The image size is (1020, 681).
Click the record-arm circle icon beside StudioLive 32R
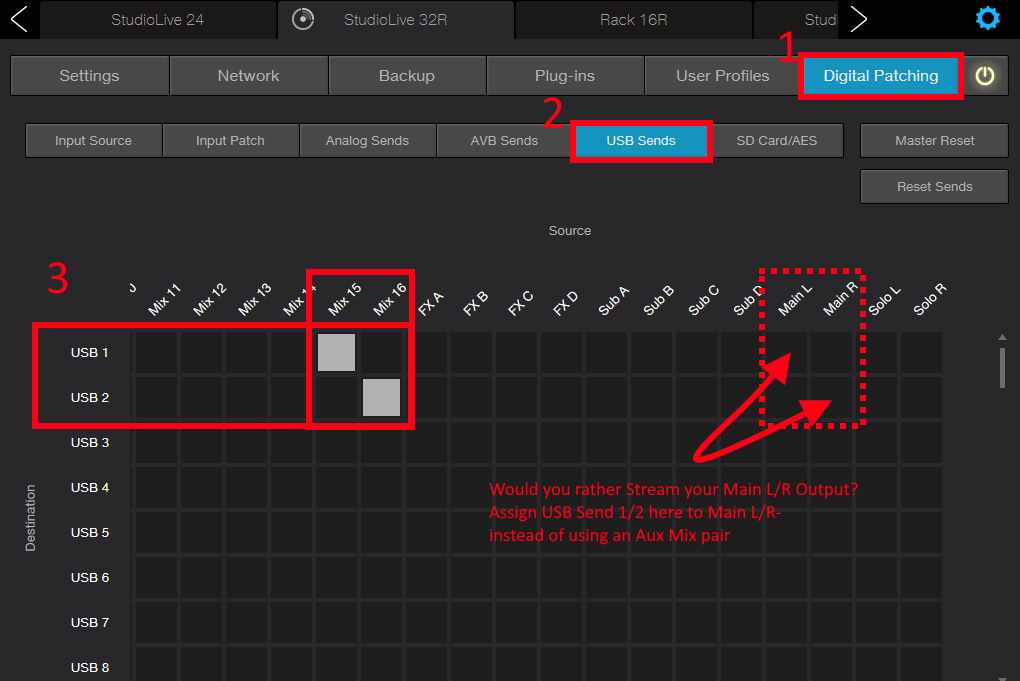tap(302, 17)
